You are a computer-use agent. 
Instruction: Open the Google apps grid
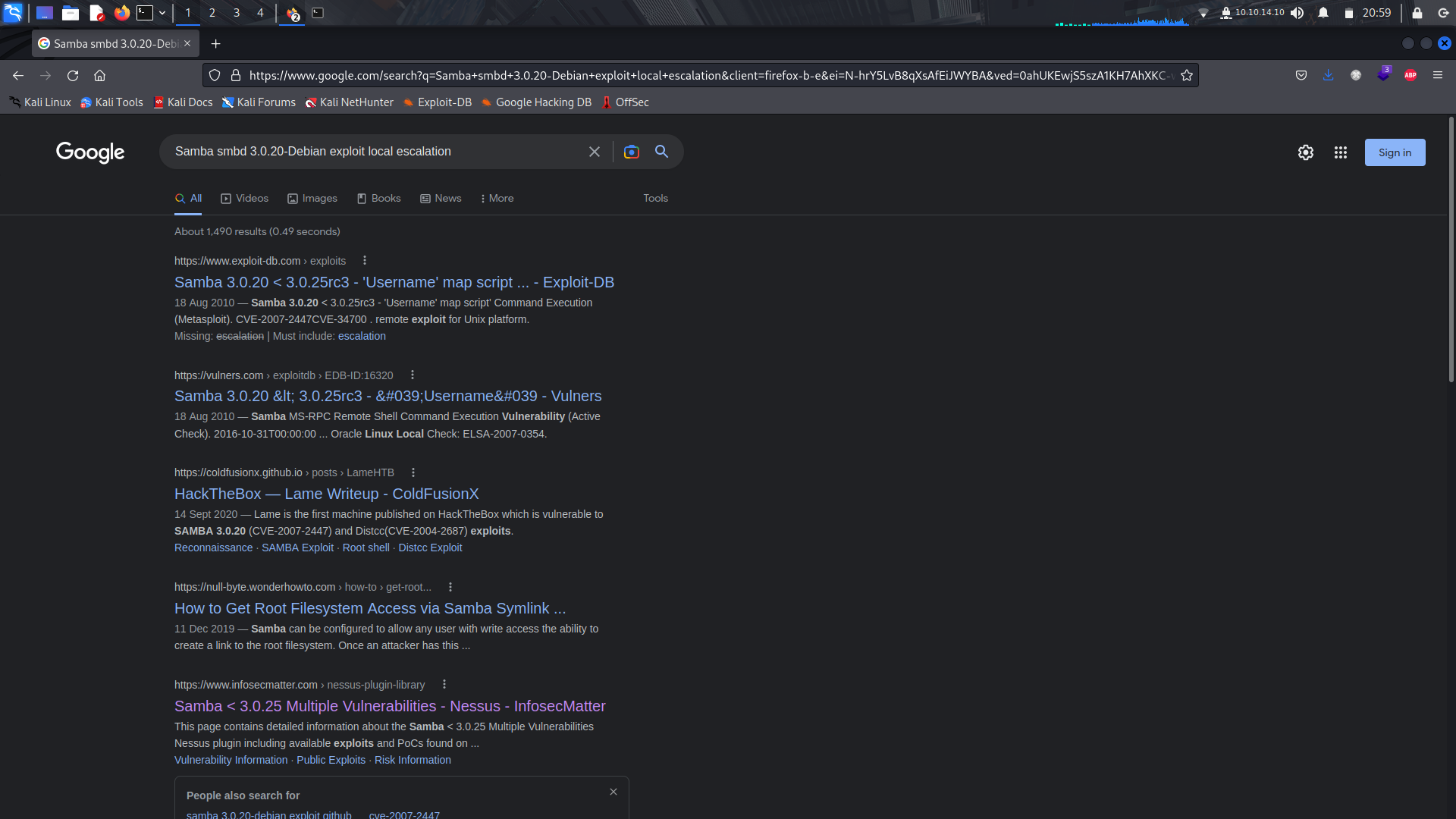pyautogui.click(x=1341, y=152)
